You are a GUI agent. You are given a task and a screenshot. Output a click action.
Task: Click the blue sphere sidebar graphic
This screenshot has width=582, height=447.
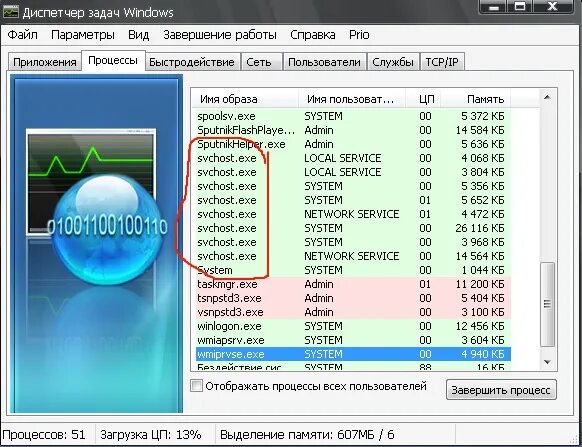pos(108,231)
